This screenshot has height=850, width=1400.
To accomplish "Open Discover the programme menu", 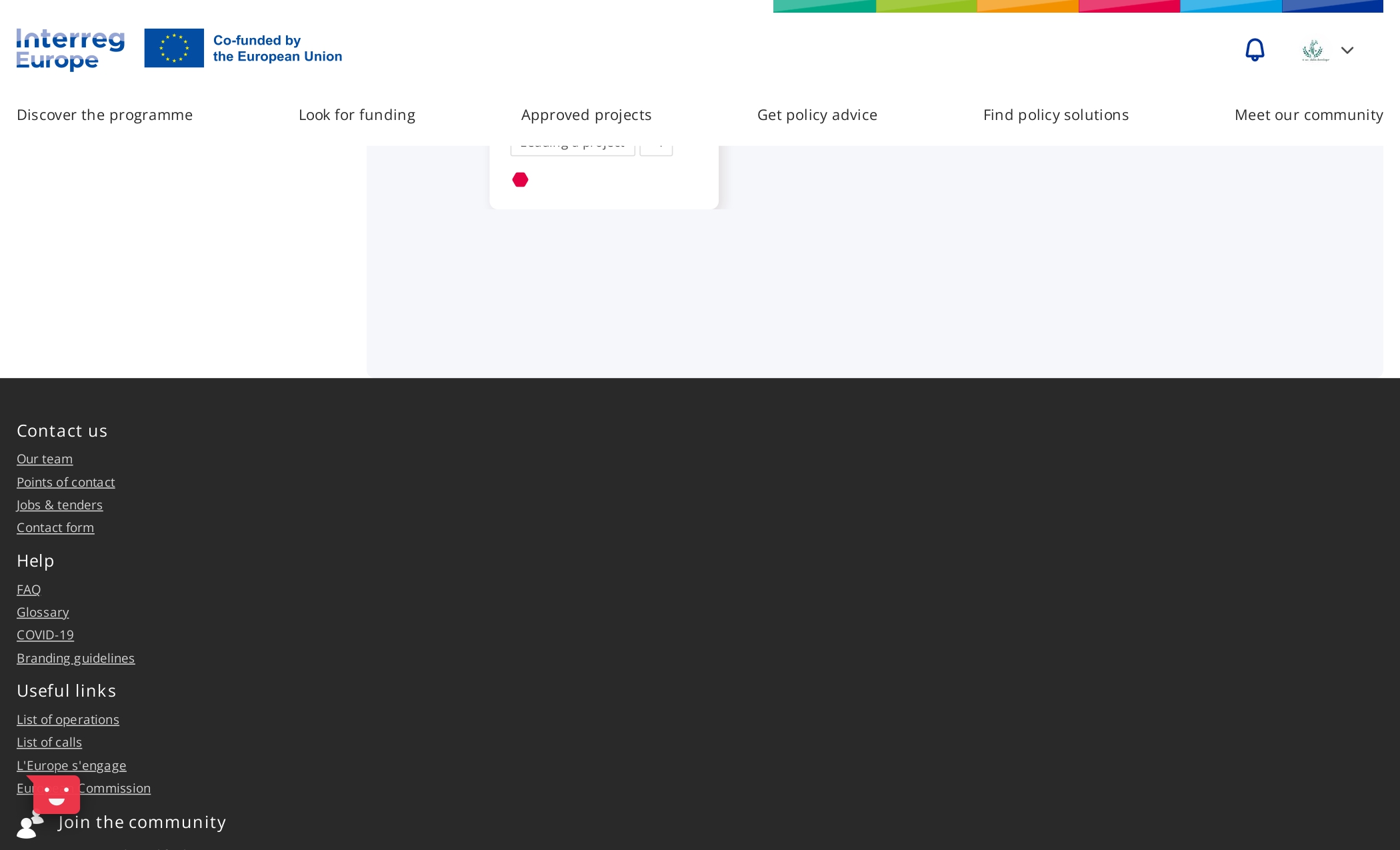I will [105, 115].
